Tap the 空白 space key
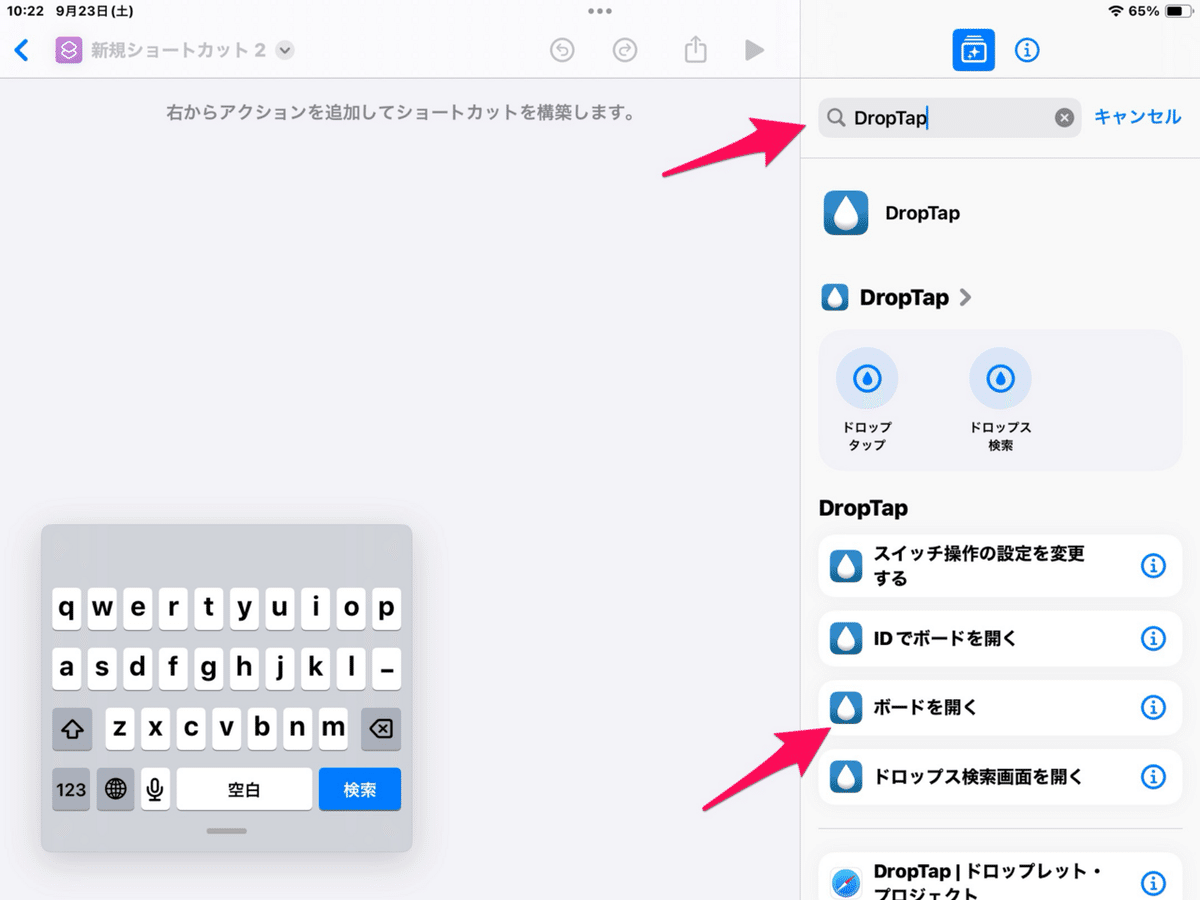Screen dimensions: 1200x900 (x=244, y=789)
